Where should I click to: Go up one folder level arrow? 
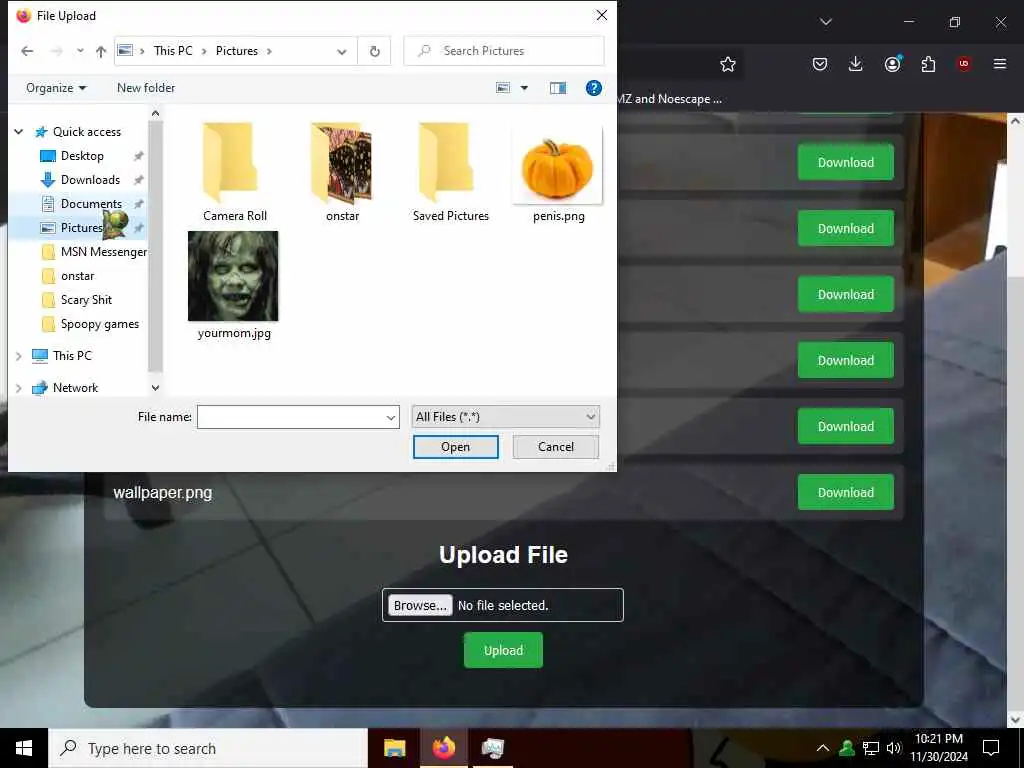(x=101, y=51)
